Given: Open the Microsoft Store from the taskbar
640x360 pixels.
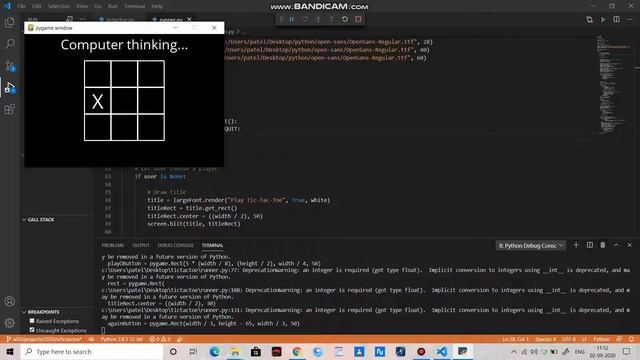Looking at the screenshot, I should [x=256, y=351].
